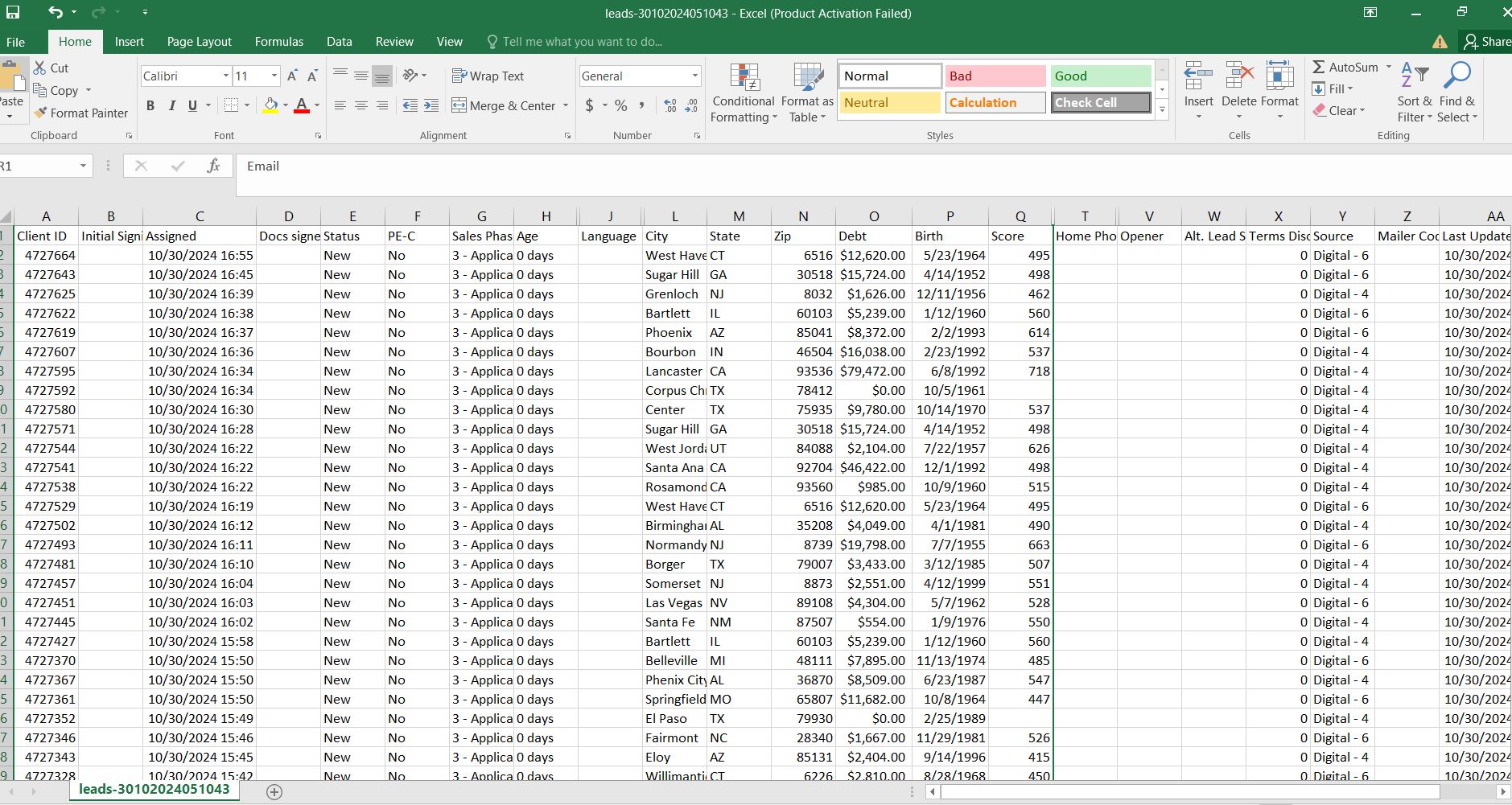Screen dimensions: 1512x805
Task: Open the Font size dropdown
Action: tap(274, 76)
